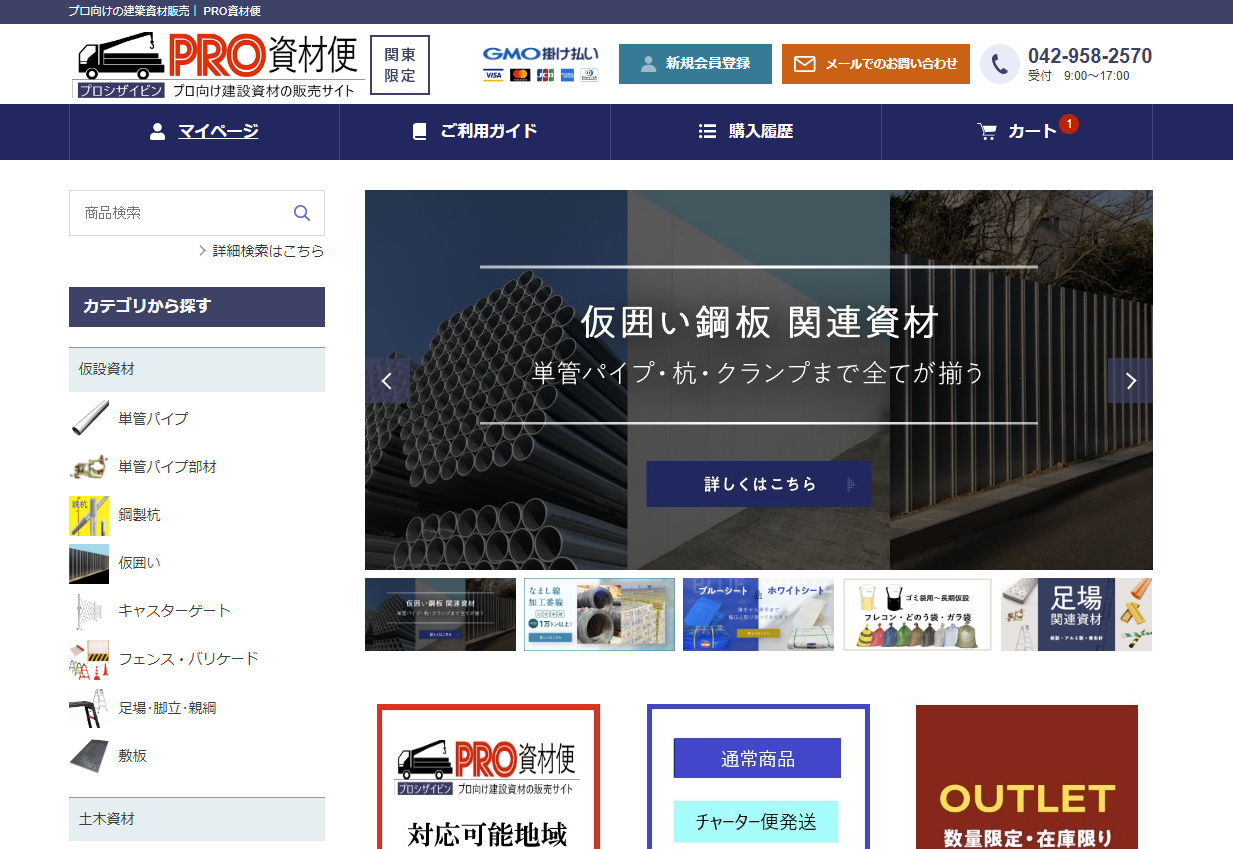Go to next carousel slide

1130,381
